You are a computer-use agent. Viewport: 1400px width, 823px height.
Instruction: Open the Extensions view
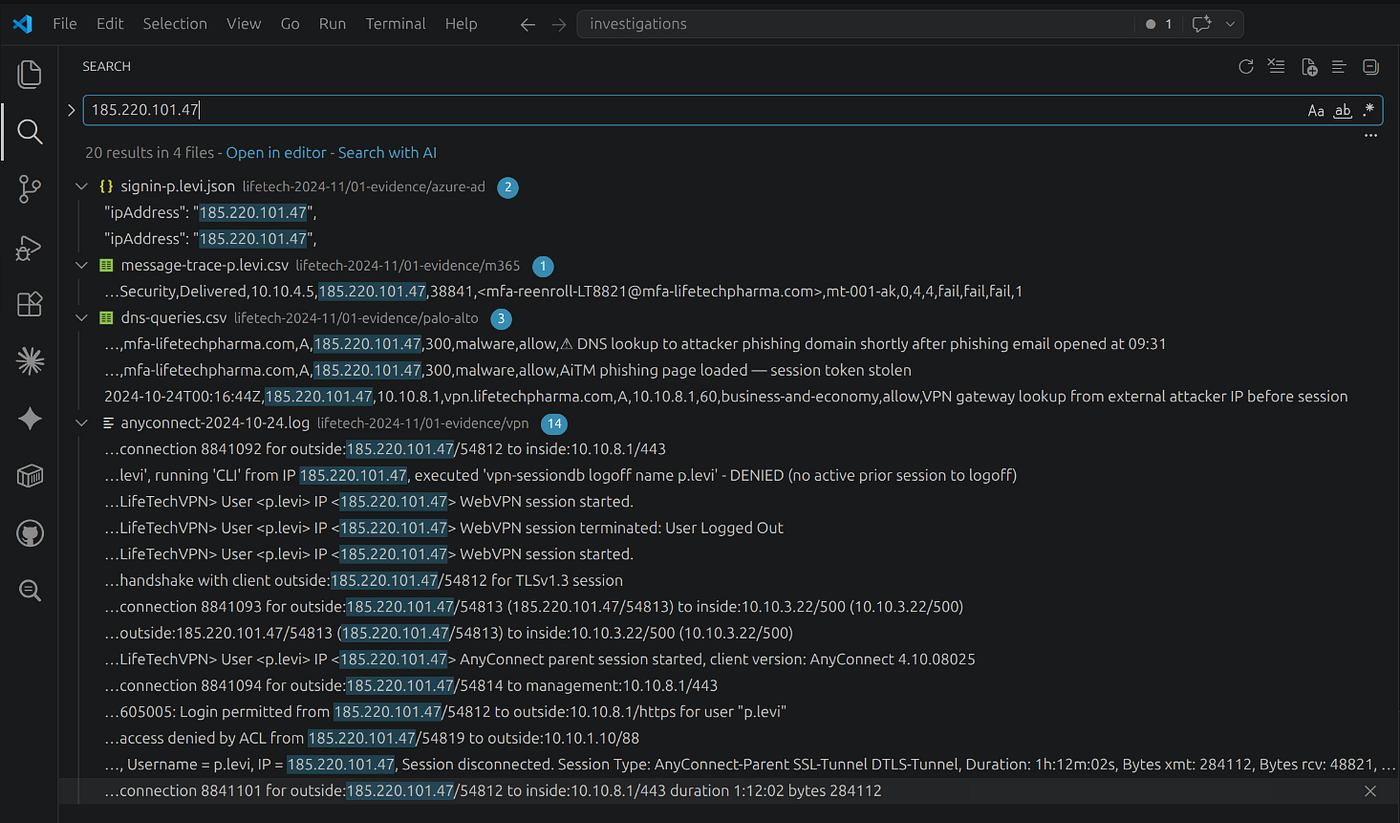[x=30, y=304]
